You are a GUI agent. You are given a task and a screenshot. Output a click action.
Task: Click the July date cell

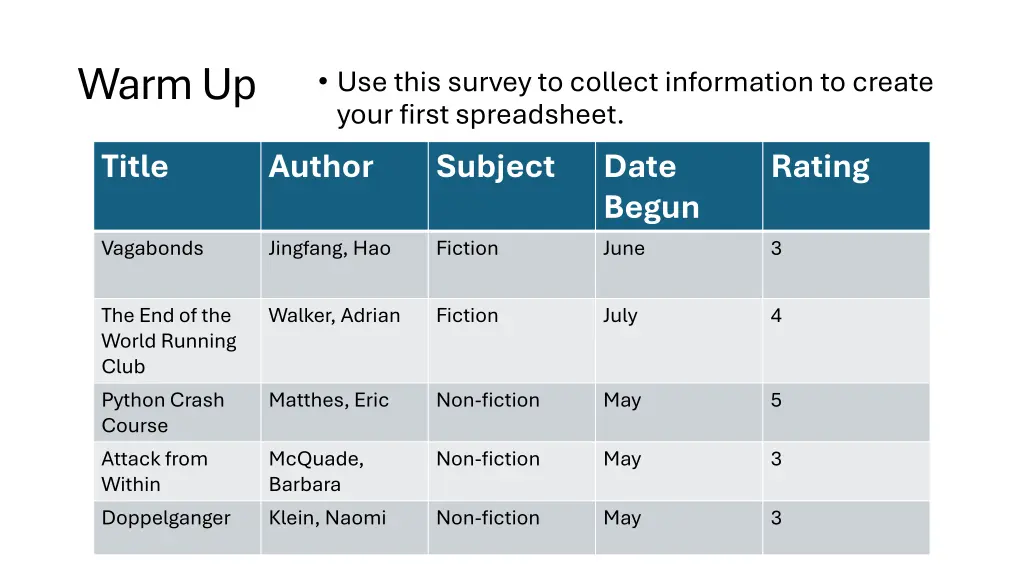[679, 341]
